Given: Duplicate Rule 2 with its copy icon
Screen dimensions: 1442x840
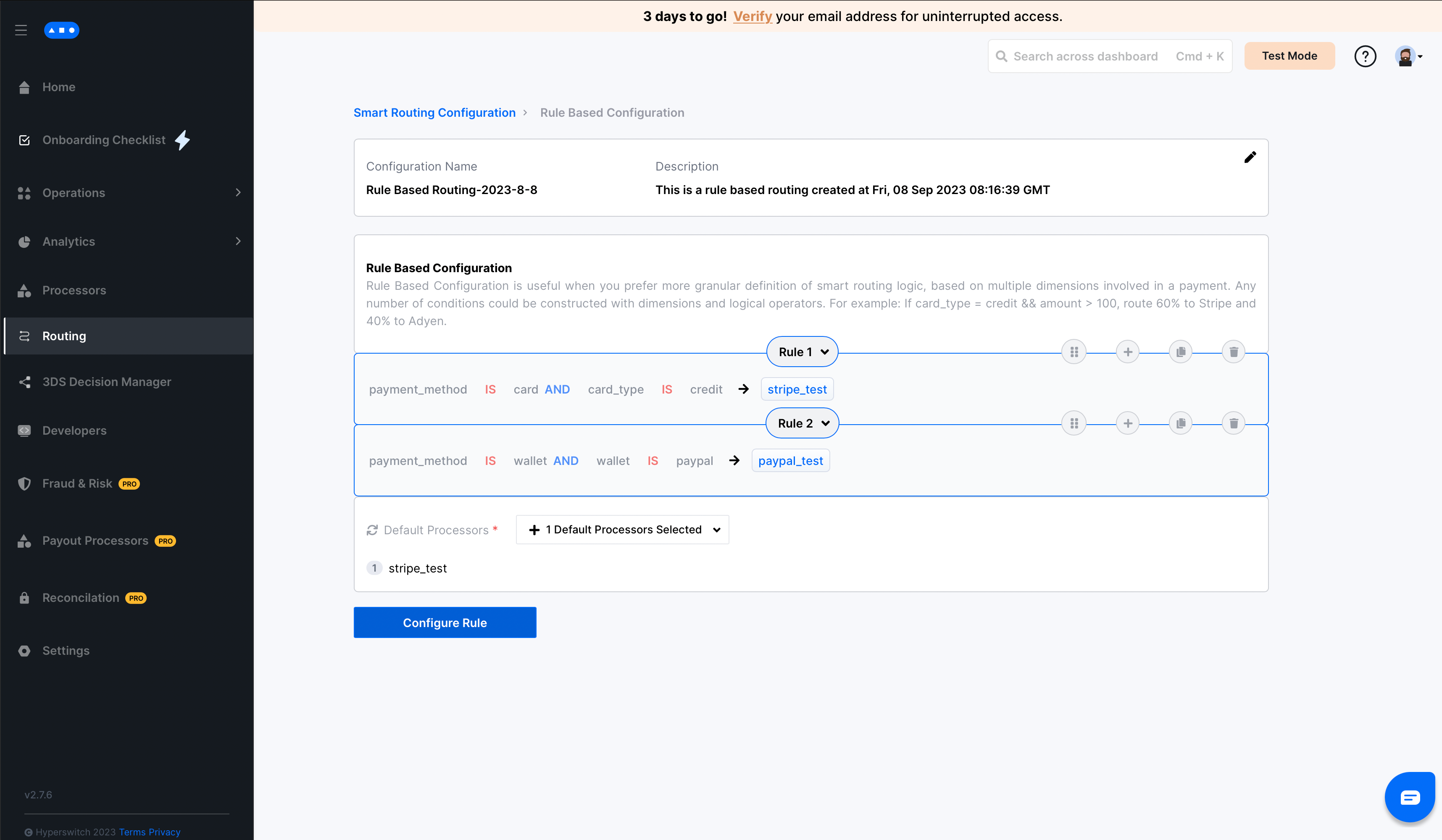Looking at the screenshot, I should 1181,423.
